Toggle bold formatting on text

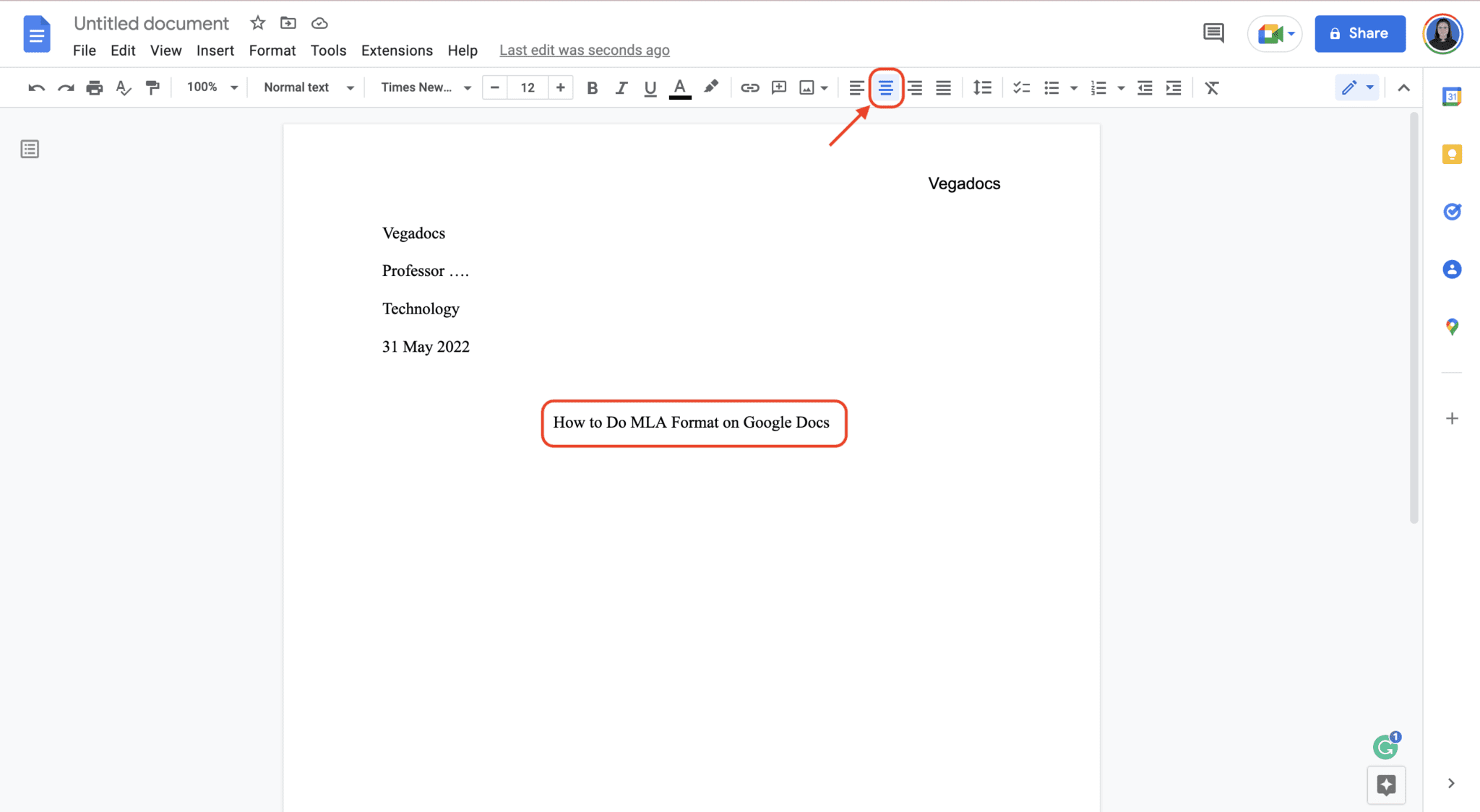click(592, 87)
